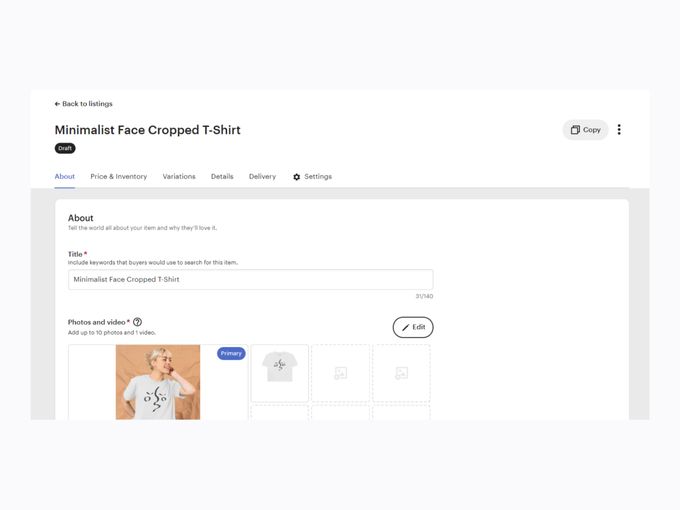Image resolution: width=680 pixels, height=510 pixels.
Task: Click the copy icon in Copy button
Action: point(575,130)
